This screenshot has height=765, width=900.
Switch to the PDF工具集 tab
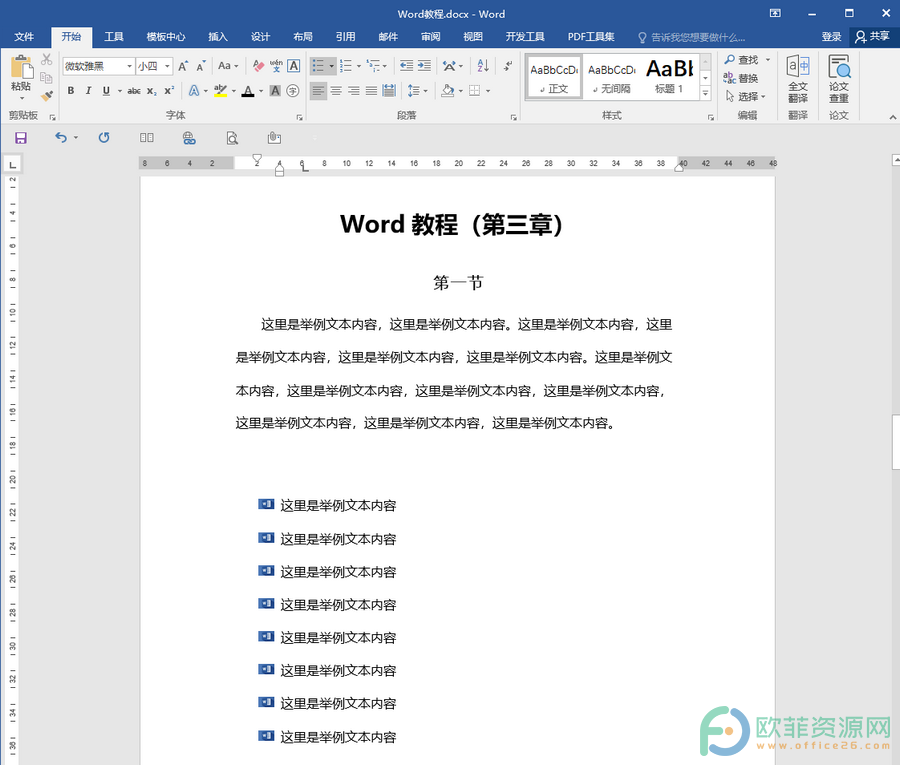pos(591,37)
